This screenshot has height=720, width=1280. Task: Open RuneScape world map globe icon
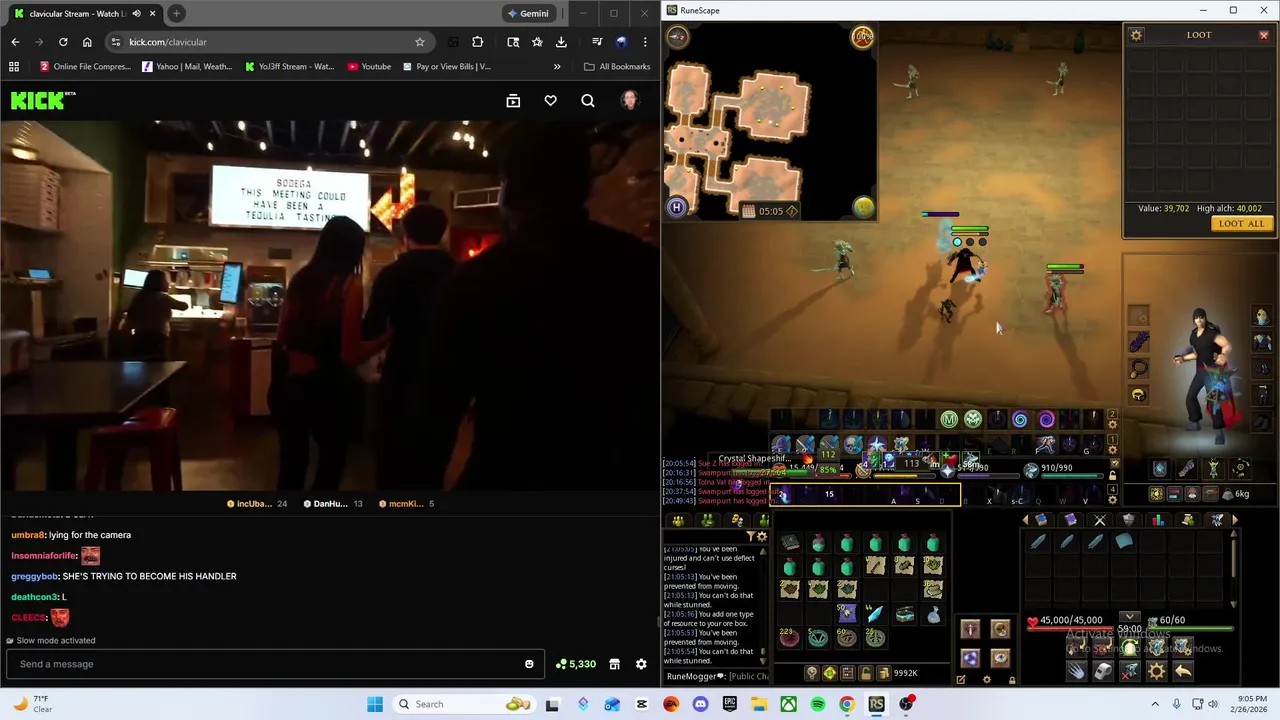point(863,207)
